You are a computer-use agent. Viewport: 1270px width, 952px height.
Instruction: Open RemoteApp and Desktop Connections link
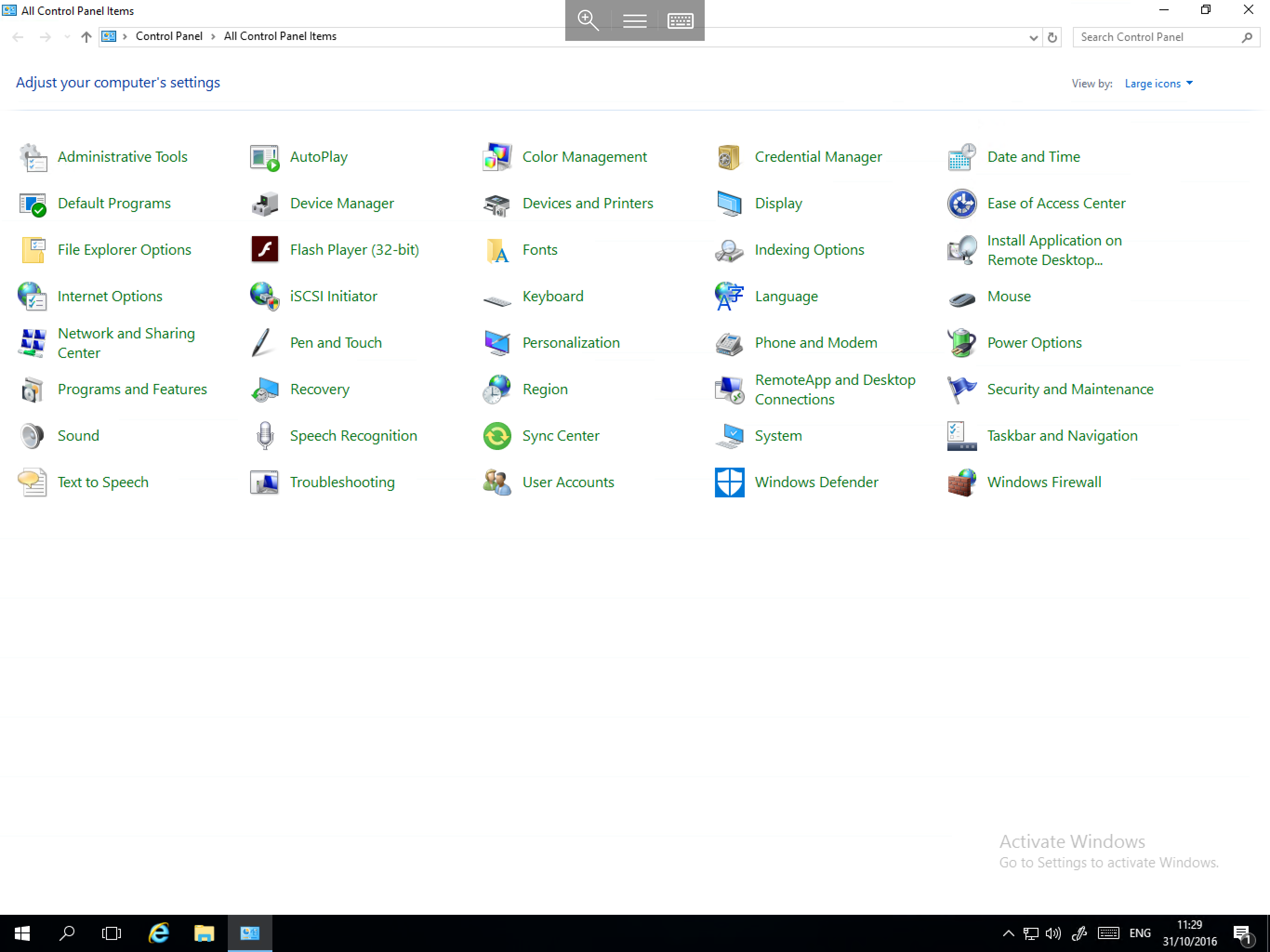click(835, 389)
